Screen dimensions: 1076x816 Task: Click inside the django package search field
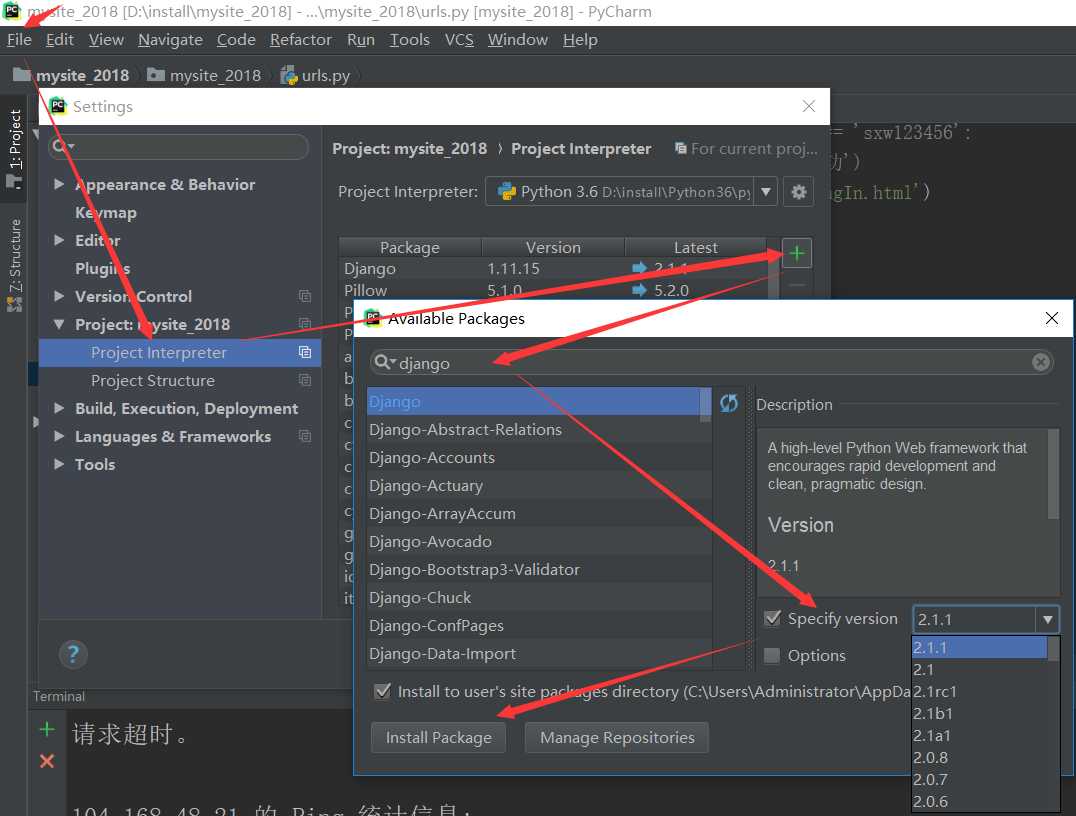pos(711,362)
